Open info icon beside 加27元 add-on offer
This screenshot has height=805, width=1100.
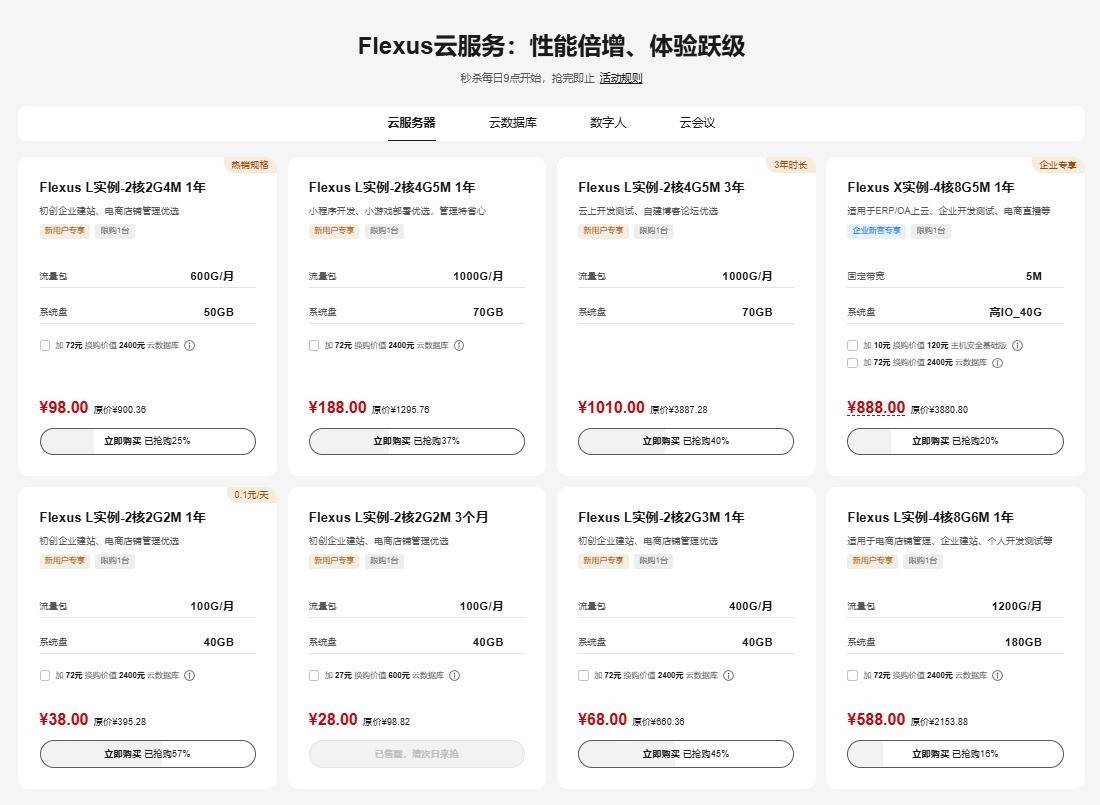455,675
